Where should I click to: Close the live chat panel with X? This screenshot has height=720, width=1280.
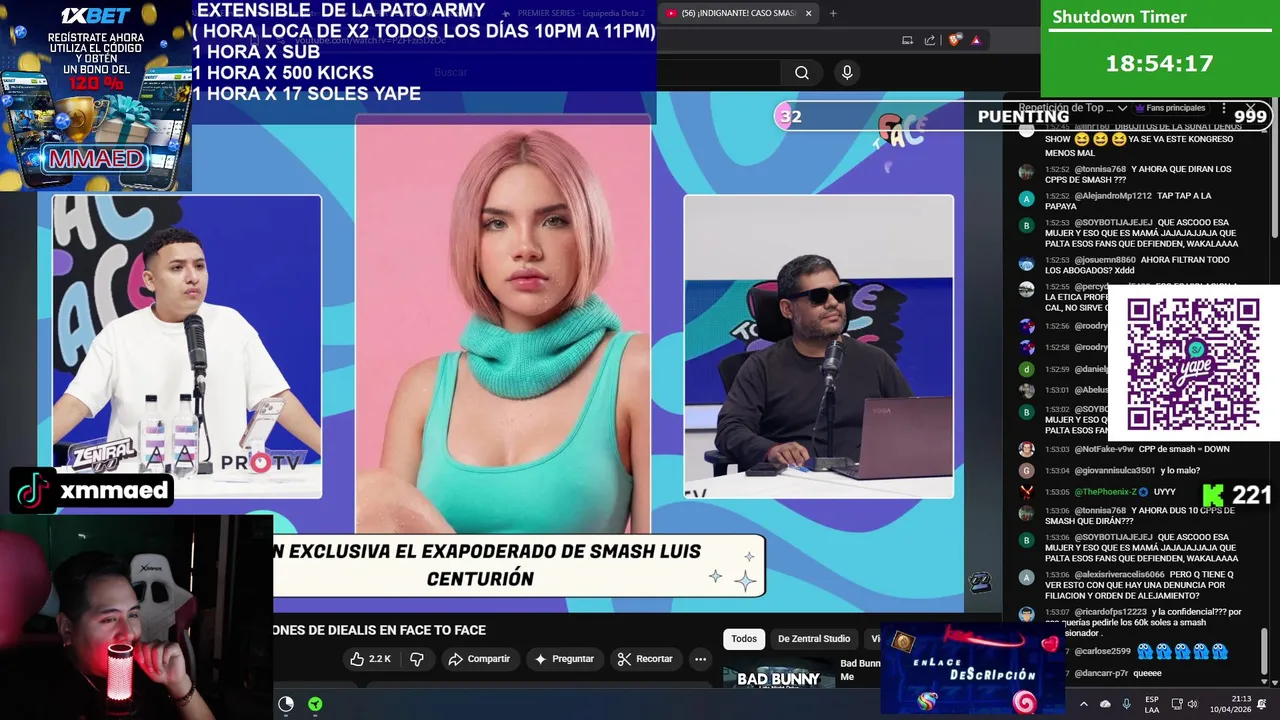(1250, 108)
